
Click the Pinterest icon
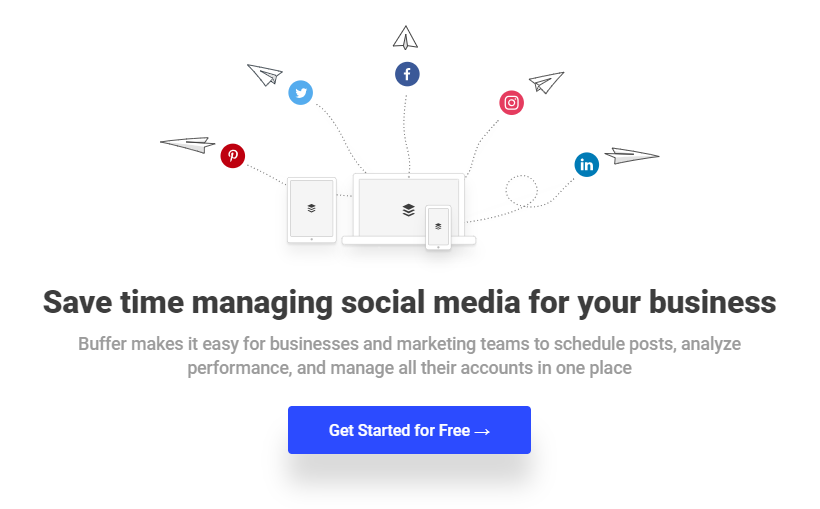[233, 156]
